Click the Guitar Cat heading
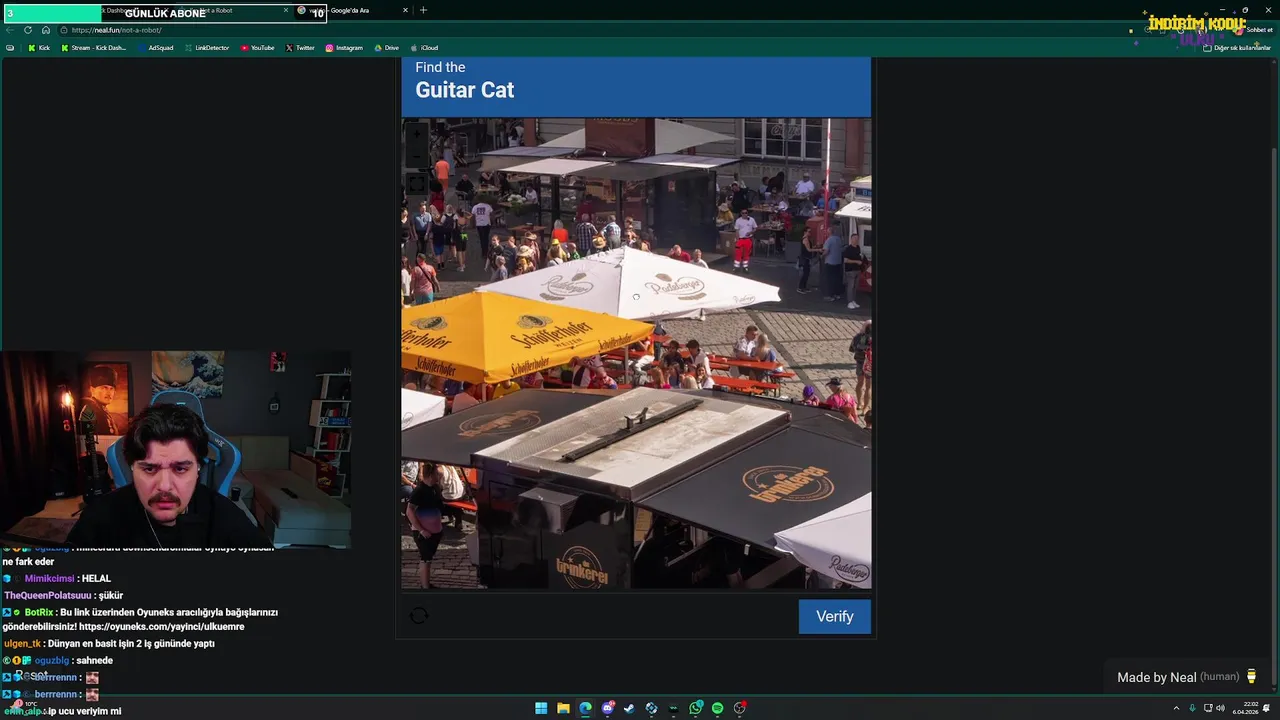 click(465, 90)
